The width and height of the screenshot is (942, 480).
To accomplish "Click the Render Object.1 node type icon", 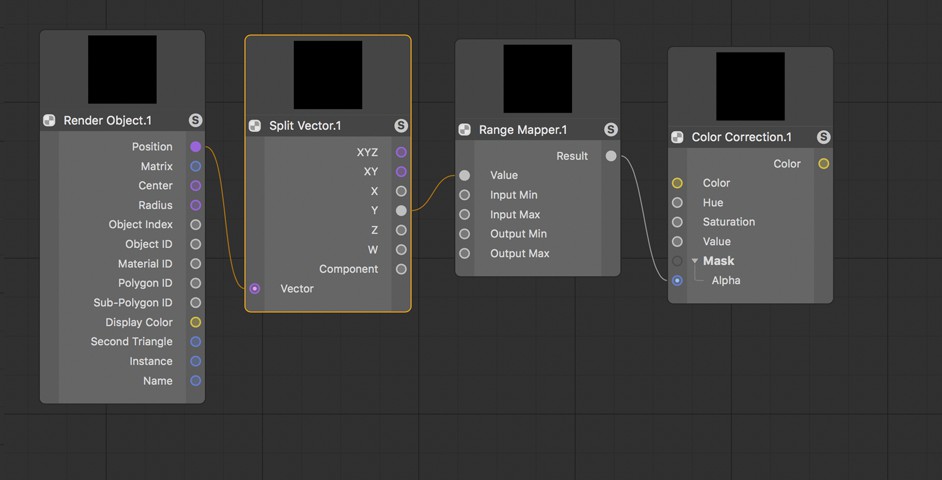I will (49, 121).
